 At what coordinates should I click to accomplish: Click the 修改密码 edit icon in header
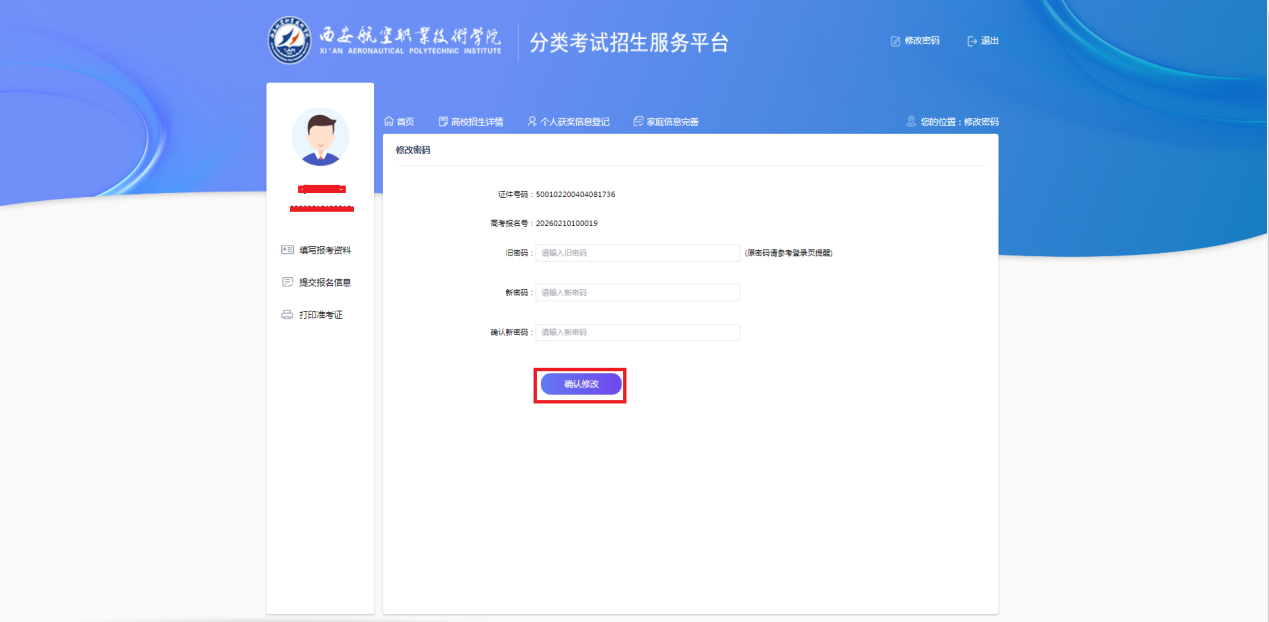click(896, 41)
